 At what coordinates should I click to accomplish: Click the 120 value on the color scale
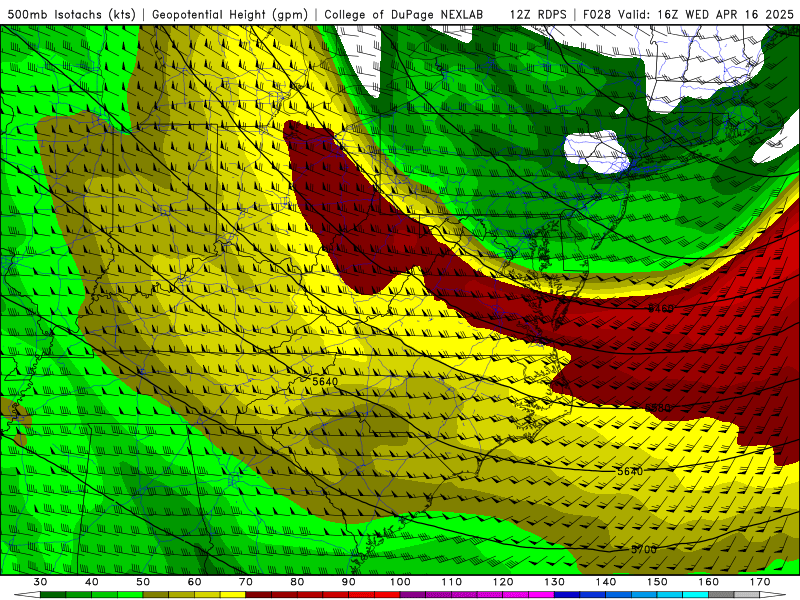point(503,582)
